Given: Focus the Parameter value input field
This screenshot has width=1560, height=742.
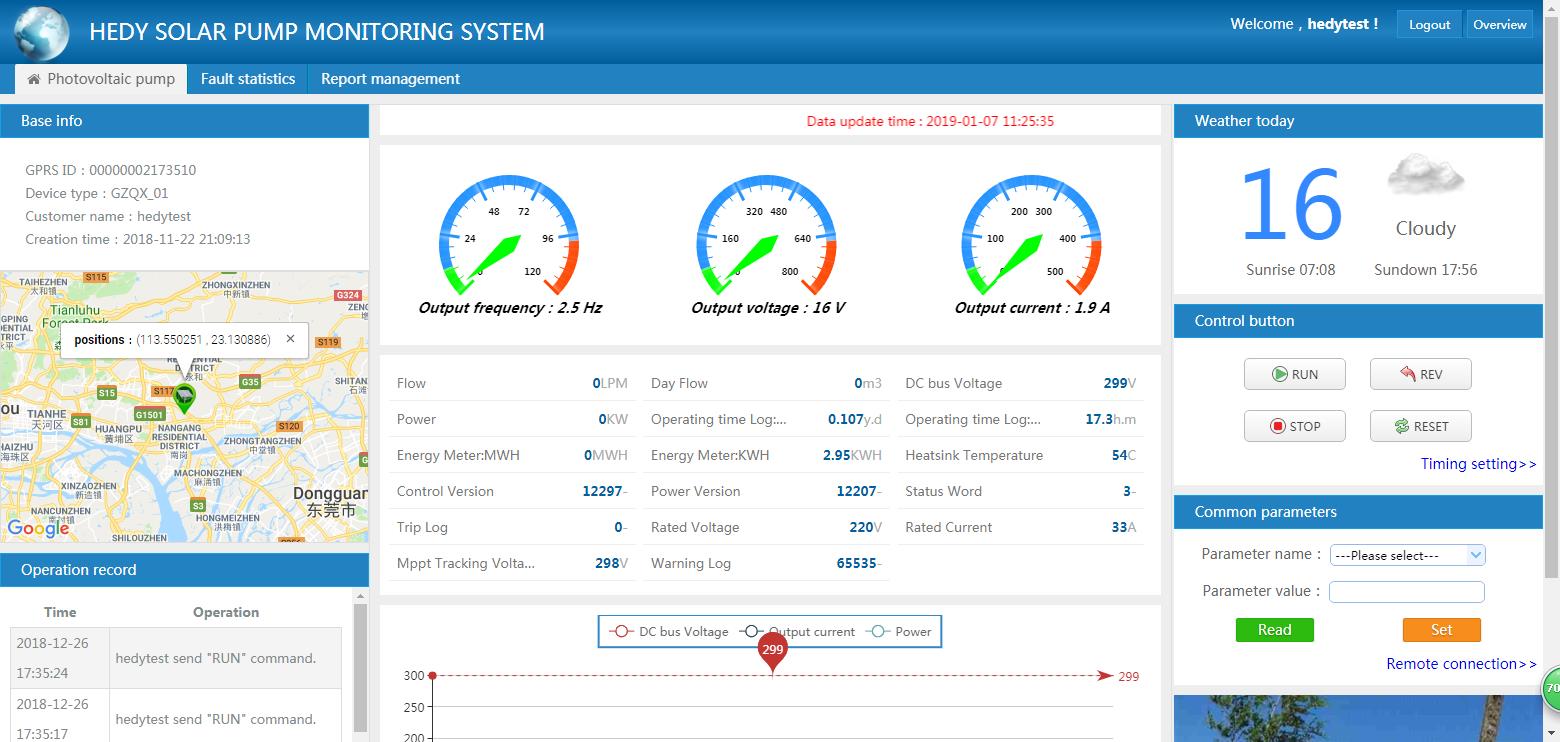Looking at the screenshot, I should point(1407,592).
